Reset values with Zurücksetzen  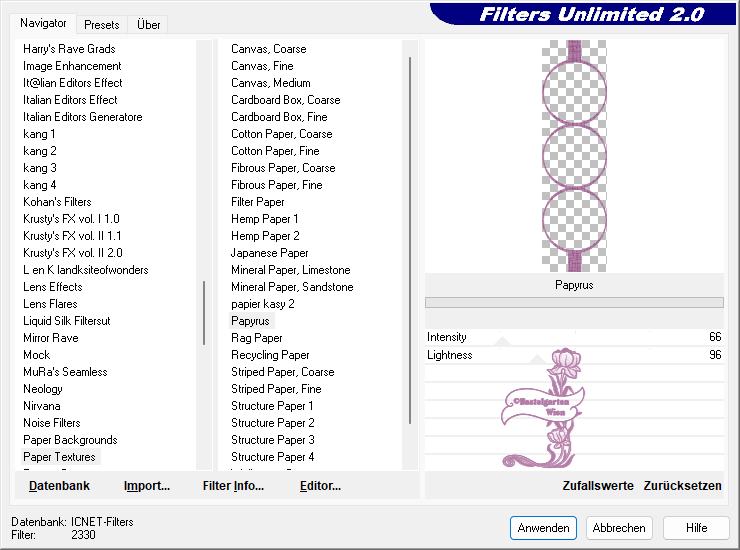(682, 486)
